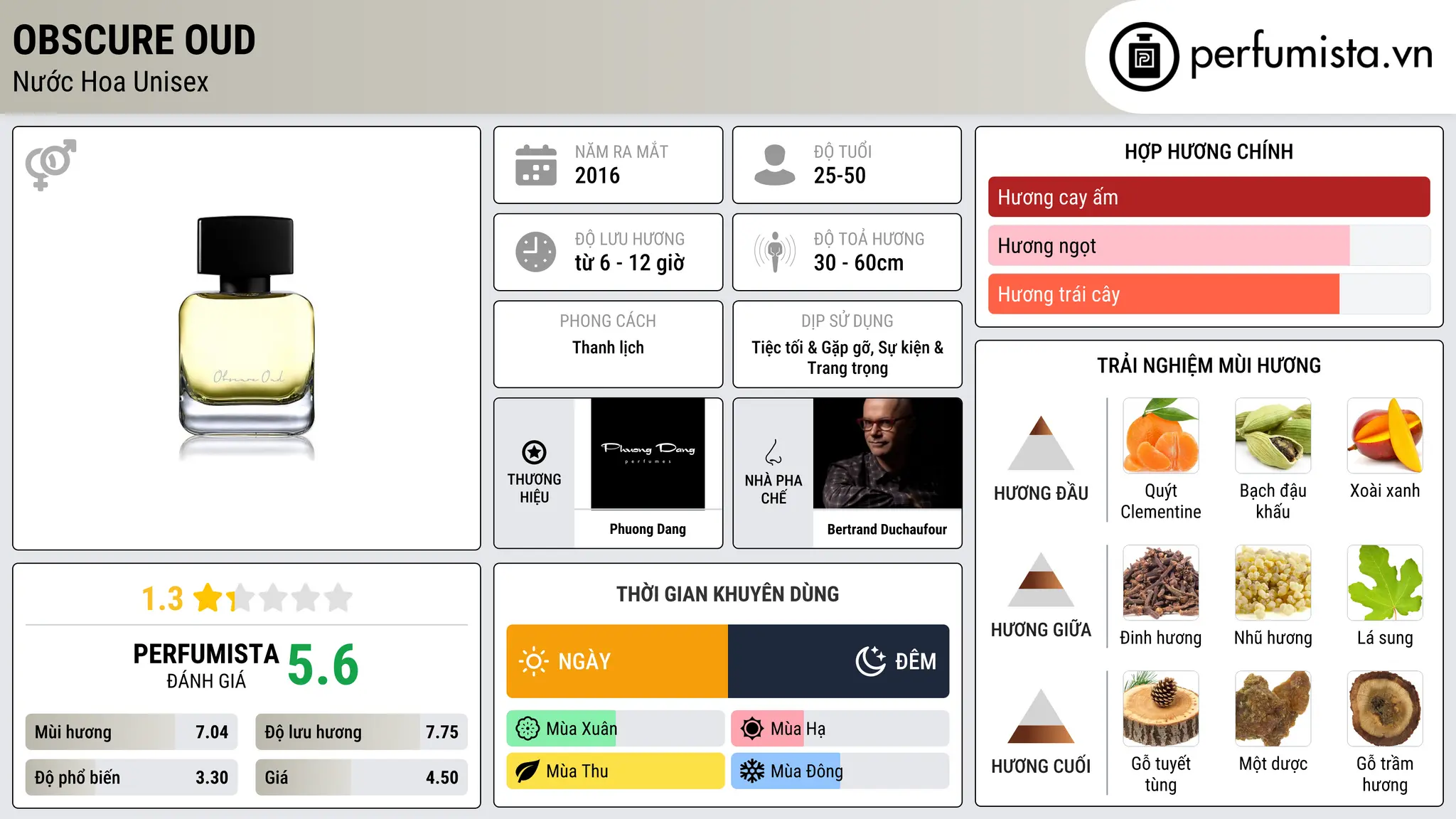Click the HỢP HƯƠNG CHÍNH heading
The height and width of the screenshot is (819, 1456).
pos(1209,151)
